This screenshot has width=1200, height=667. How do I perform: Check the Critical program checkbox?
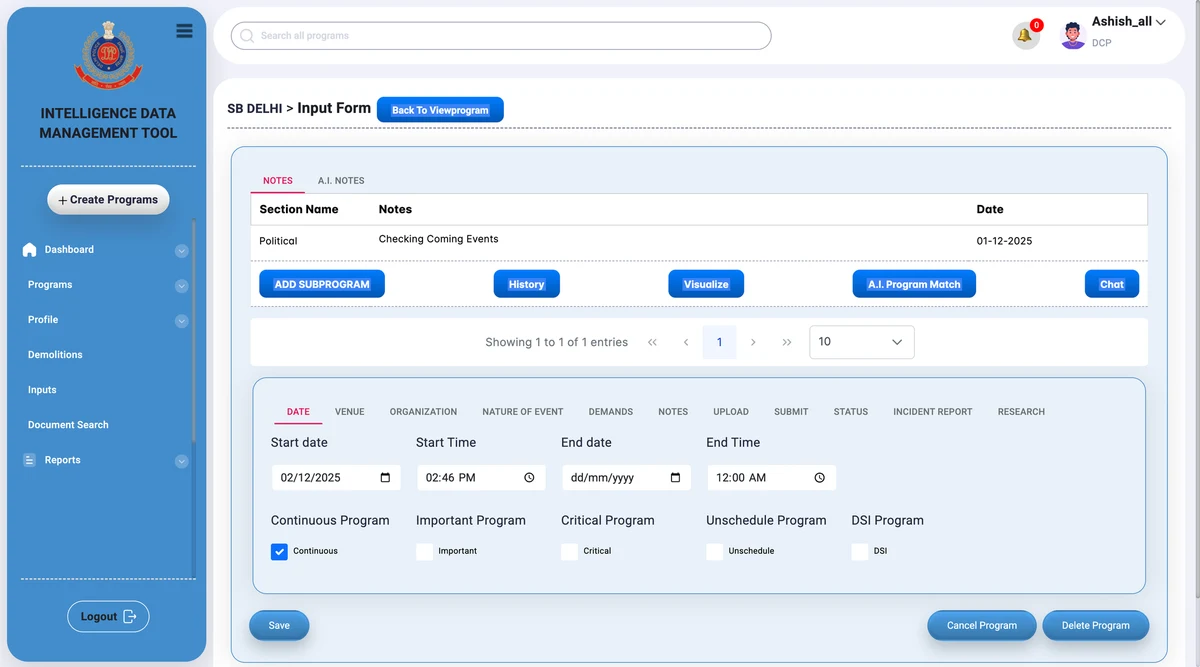[569, 551]
